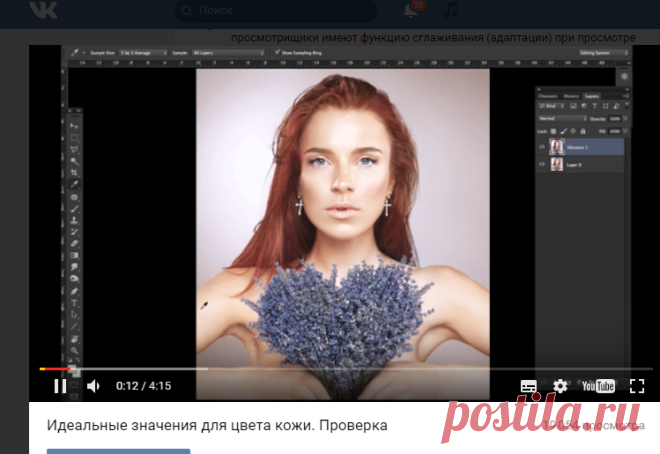Open VK home via logo
The width and height of the screenshot is (660, 454).
point(43,10)
